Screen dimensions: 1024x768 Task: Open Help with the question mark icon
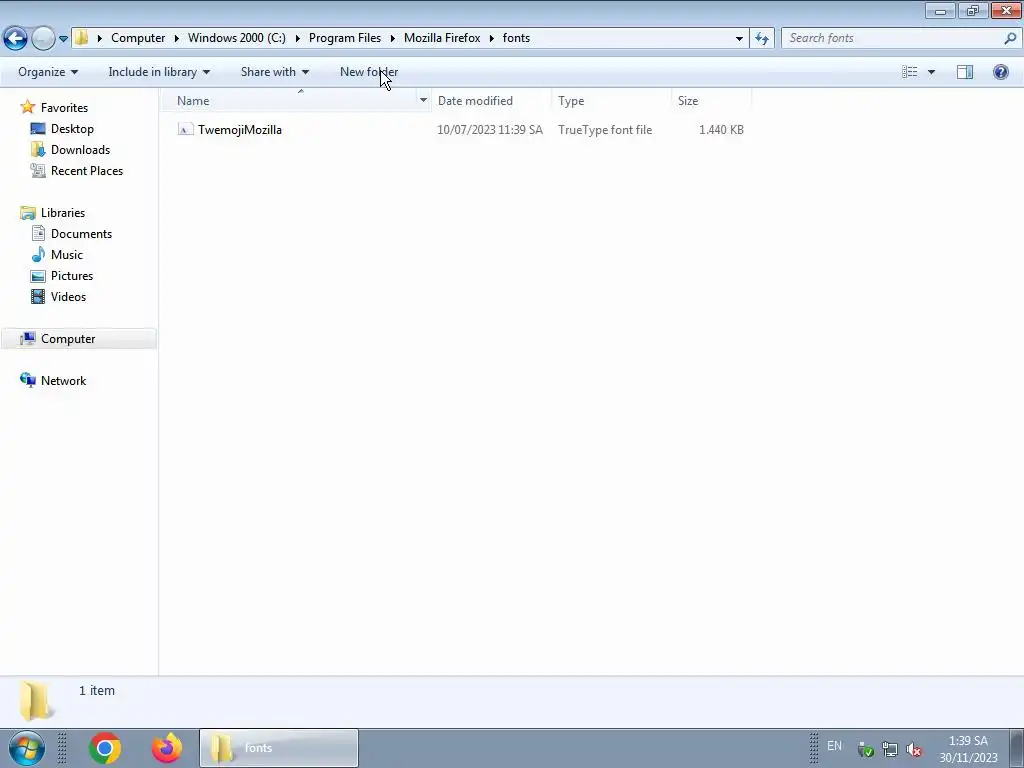[x=1000, y=72]
